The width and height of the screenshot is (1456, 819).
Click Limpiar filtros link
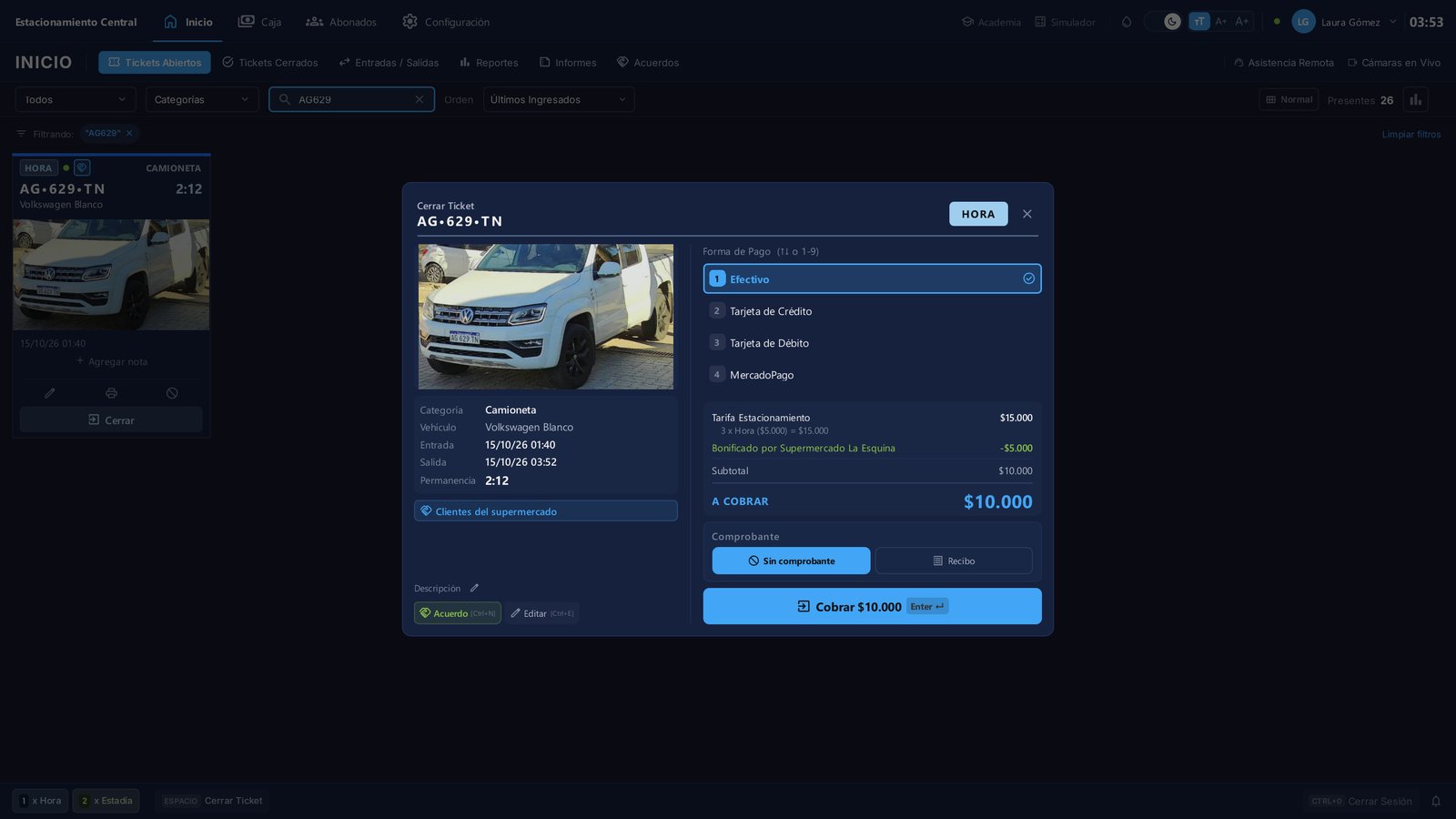point(1411,134)
